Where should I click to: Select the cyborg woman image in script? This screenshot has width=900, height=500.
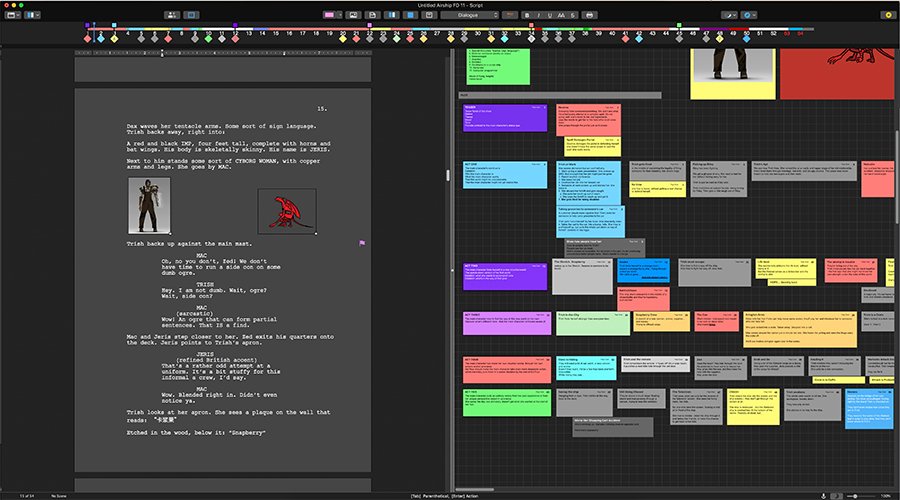pos(148,206)
